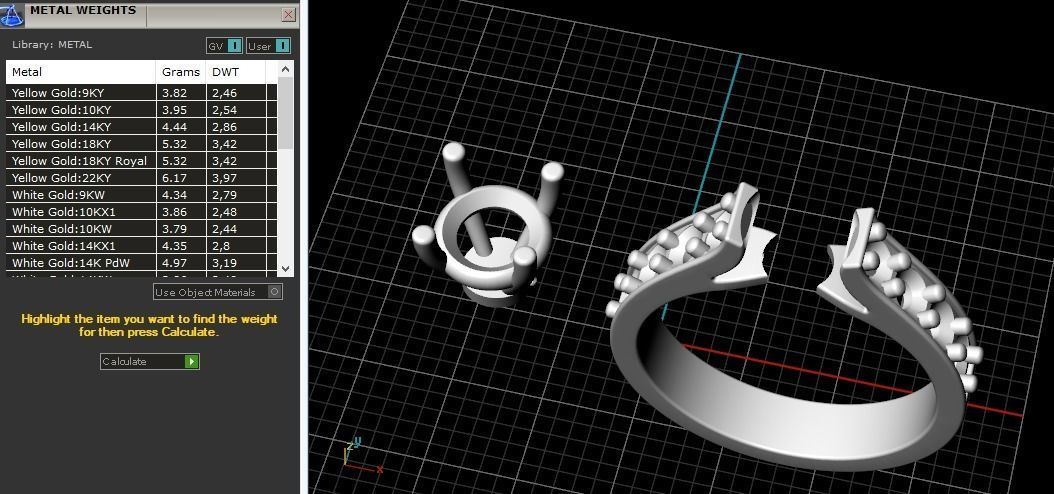Click the Calculate button
The image size is (1054, 494).
click(149, 362)
